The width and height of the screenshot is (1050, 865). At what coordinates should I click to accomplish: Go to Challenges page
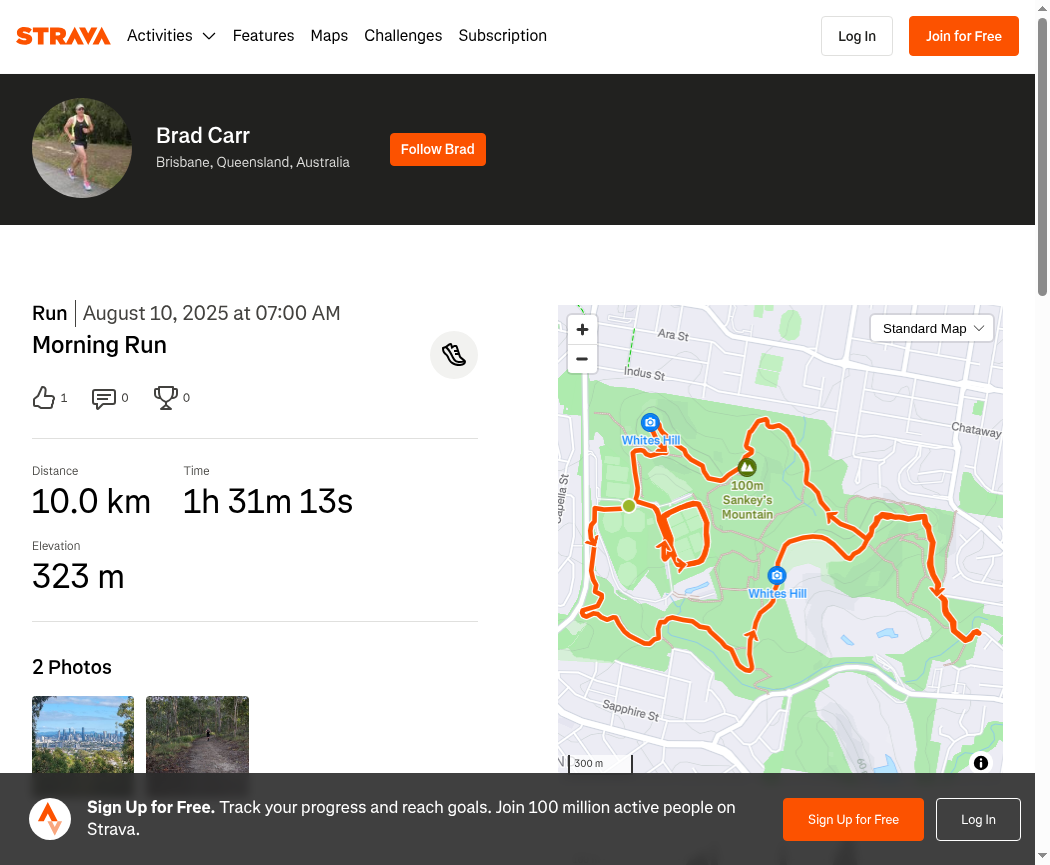click(403, 36)
